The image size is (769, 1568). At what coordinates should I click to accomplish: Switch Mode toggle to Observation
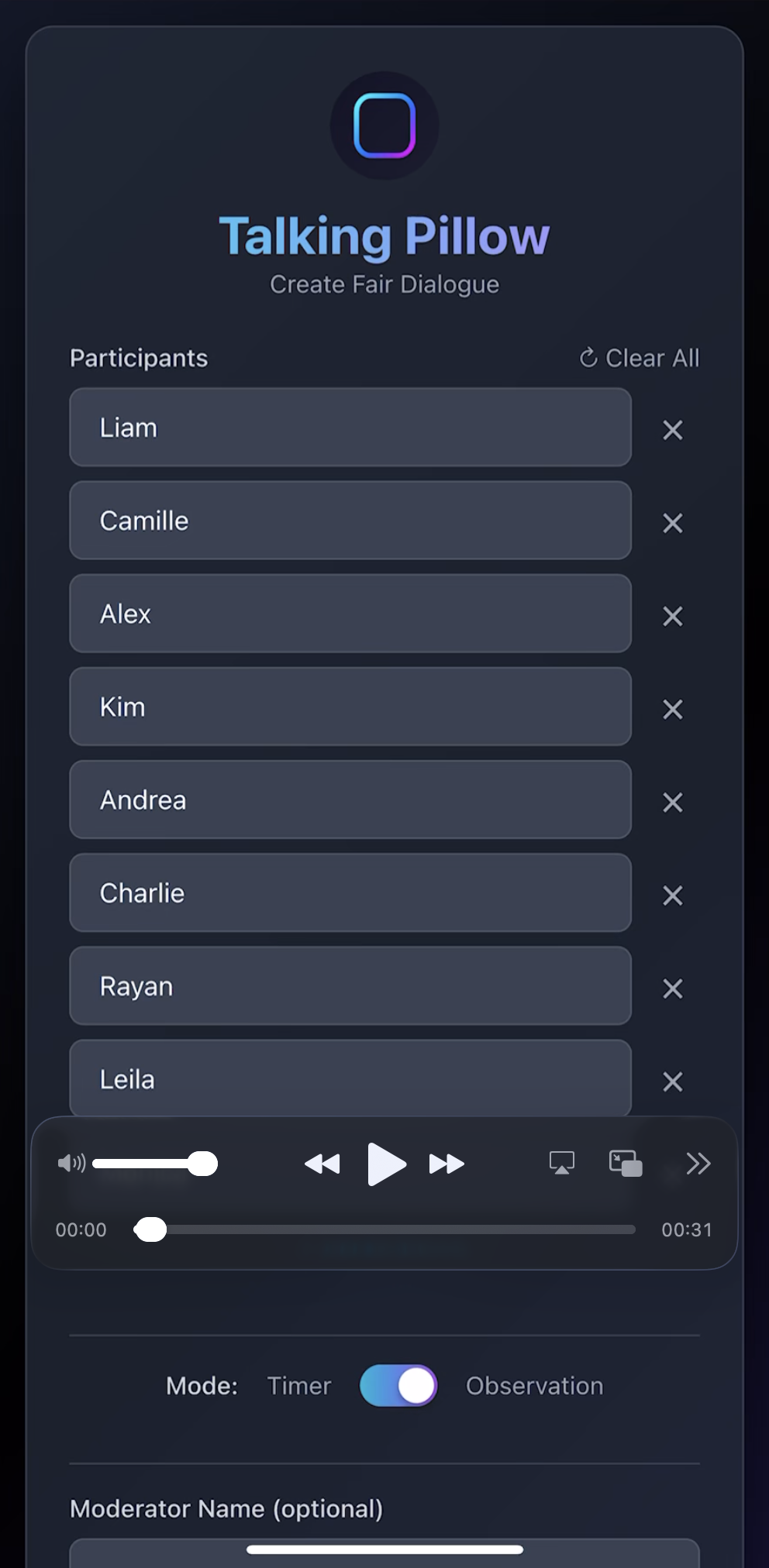[398, 1385]
